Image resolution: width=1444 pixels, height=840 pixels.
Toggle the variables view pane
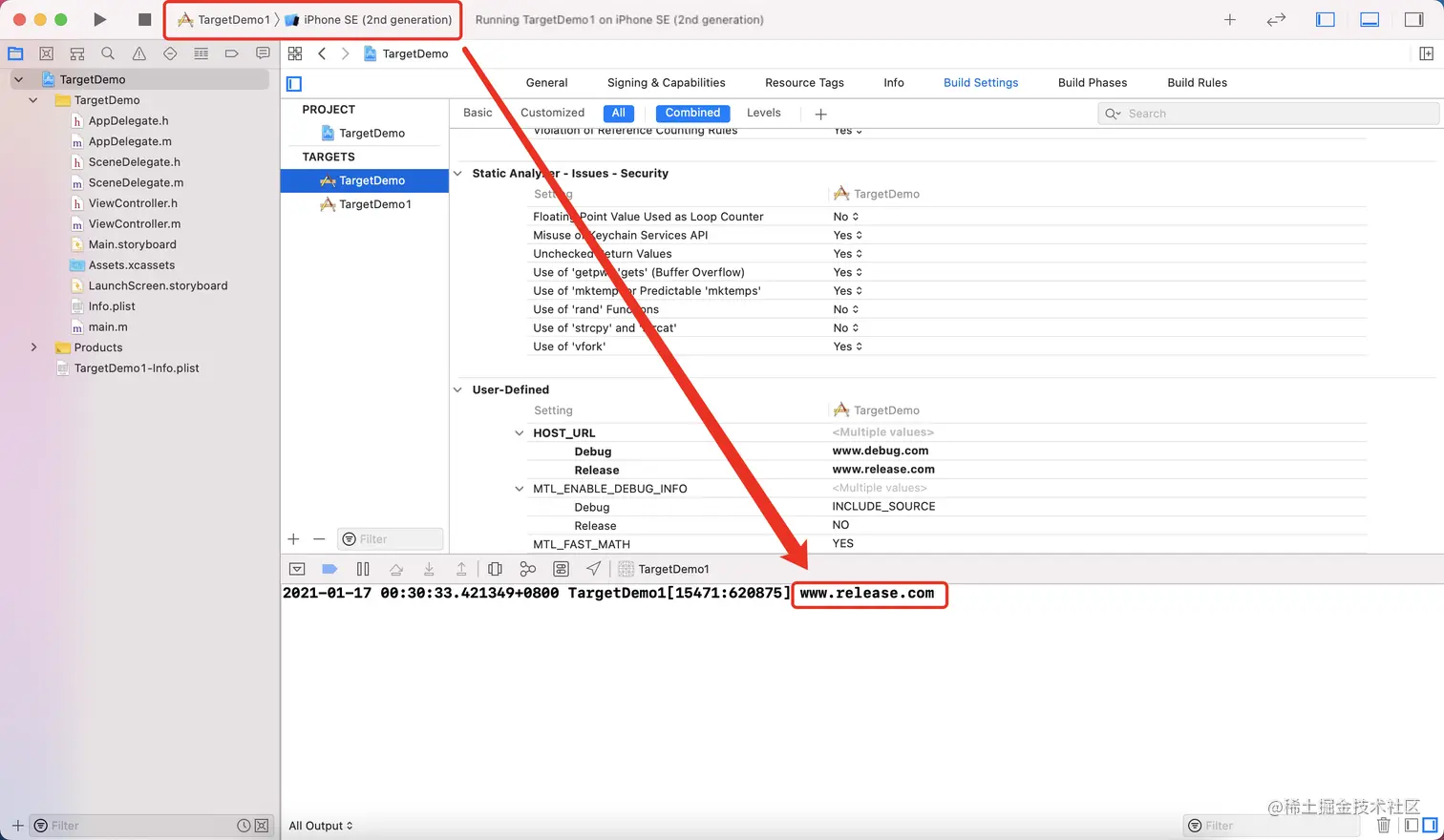coord(1411,825)
